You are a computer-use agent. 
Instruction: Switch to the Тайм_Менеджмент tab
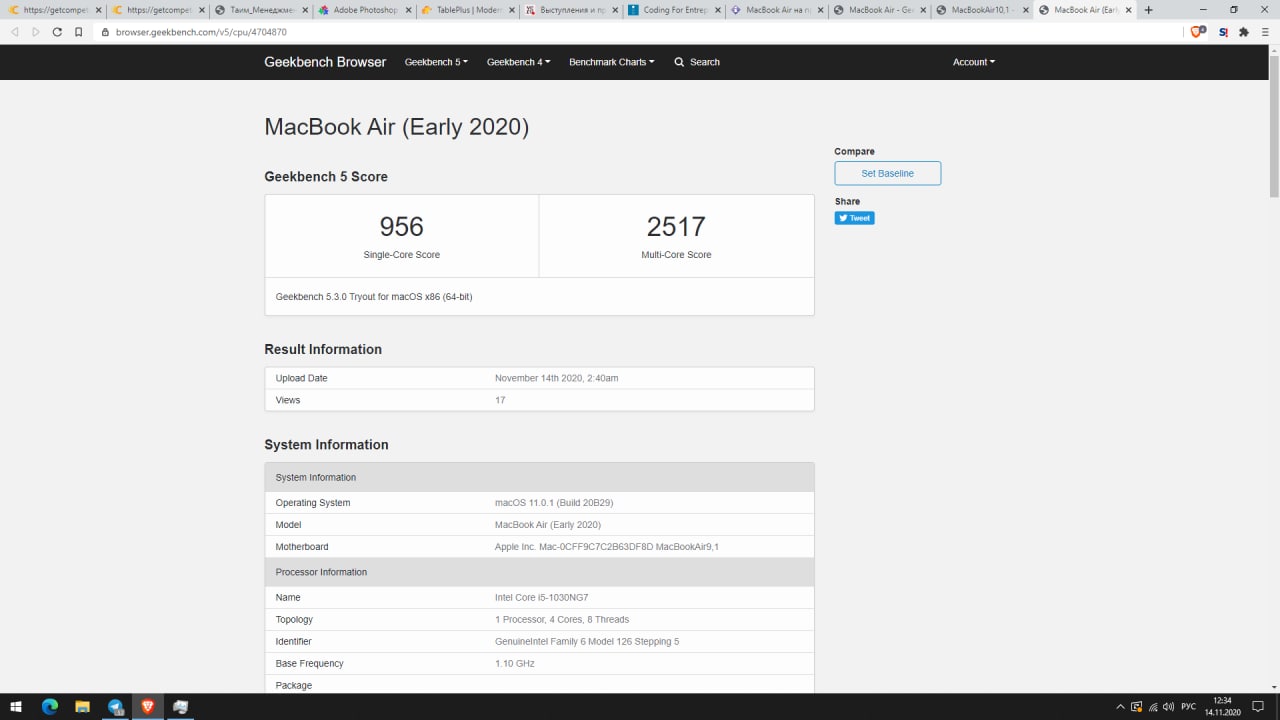[x=262, y=10]
